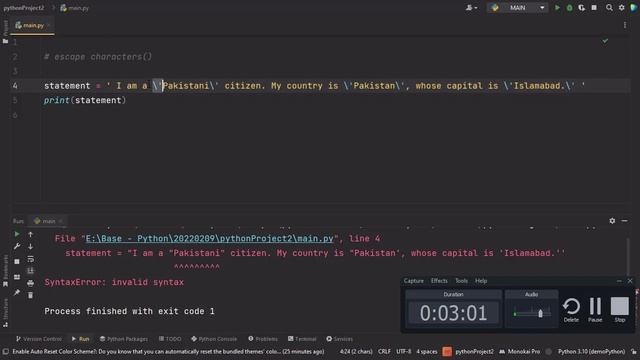Click the Enable Auto Reset Color Scheme notification
Viewport: 640px width, 360px height.
coord(168,351)
